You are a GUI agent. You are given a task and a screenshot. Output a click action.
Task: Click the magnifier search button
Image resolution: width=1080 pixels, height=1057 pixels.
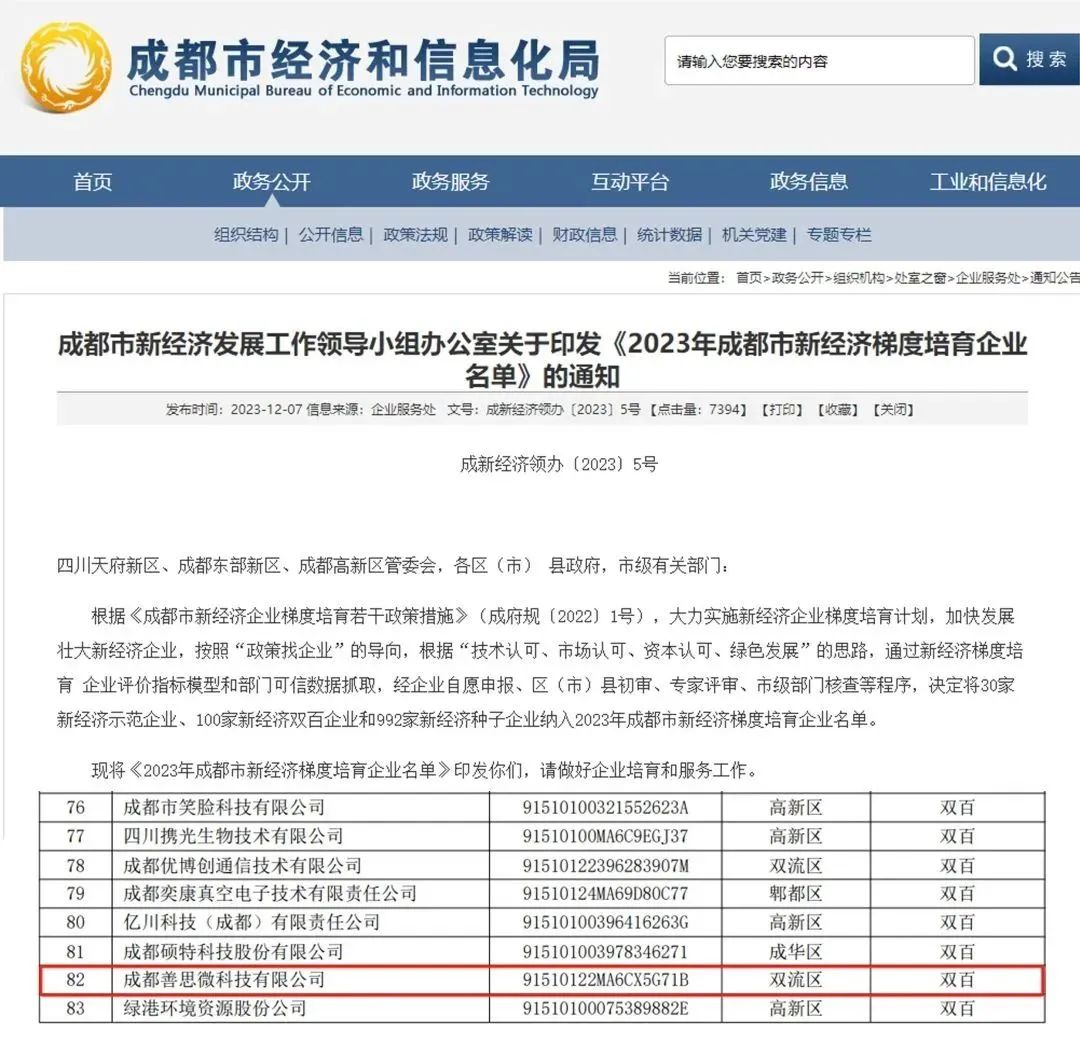(1029, 60)
